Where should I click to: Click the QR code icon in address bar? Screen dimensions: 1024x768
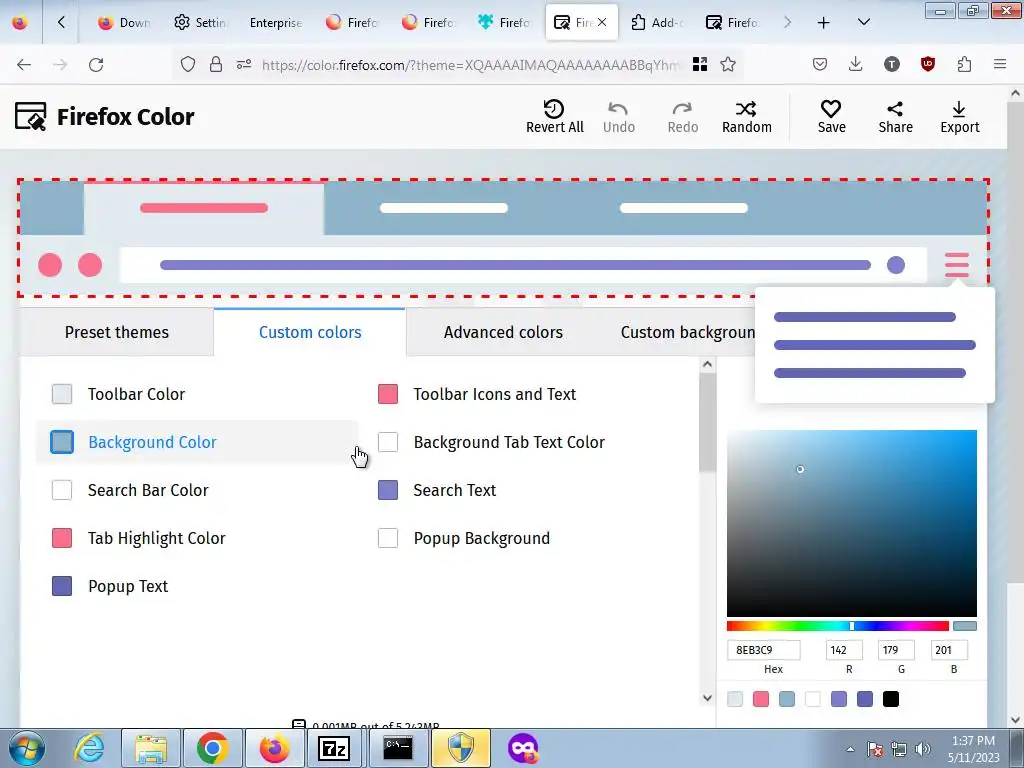point(700,65)
